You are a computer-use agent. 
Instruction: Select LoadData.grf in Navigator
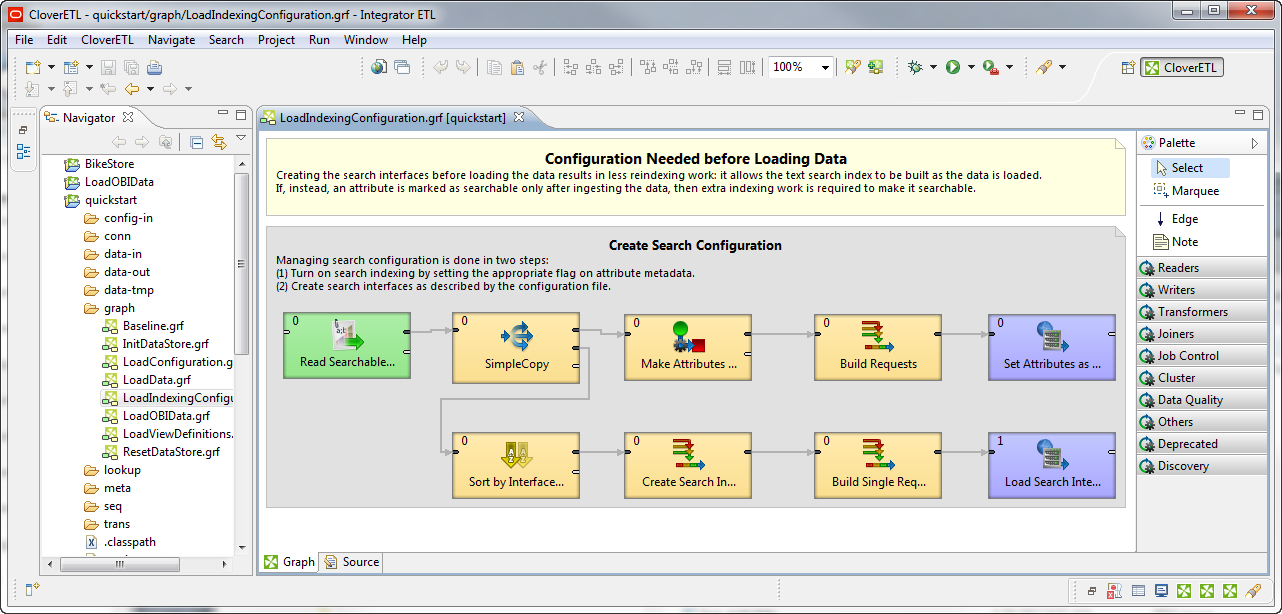point(147,380)
